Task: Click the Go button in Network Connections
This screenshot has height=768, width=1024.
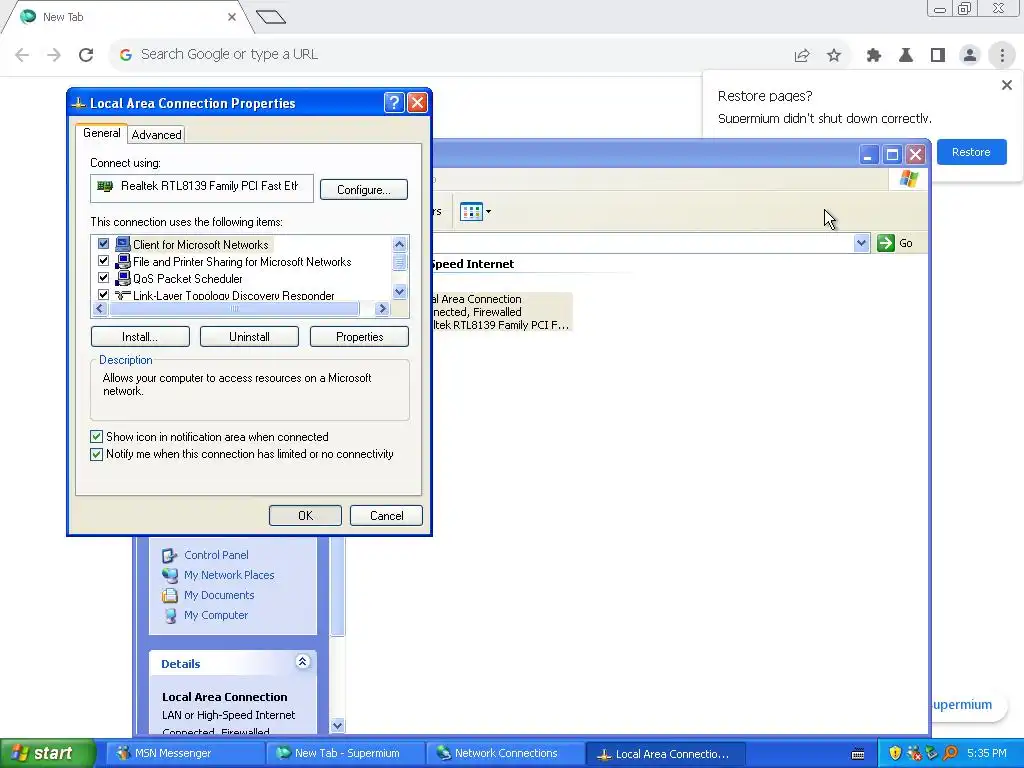Action: [x=895, y=243]
